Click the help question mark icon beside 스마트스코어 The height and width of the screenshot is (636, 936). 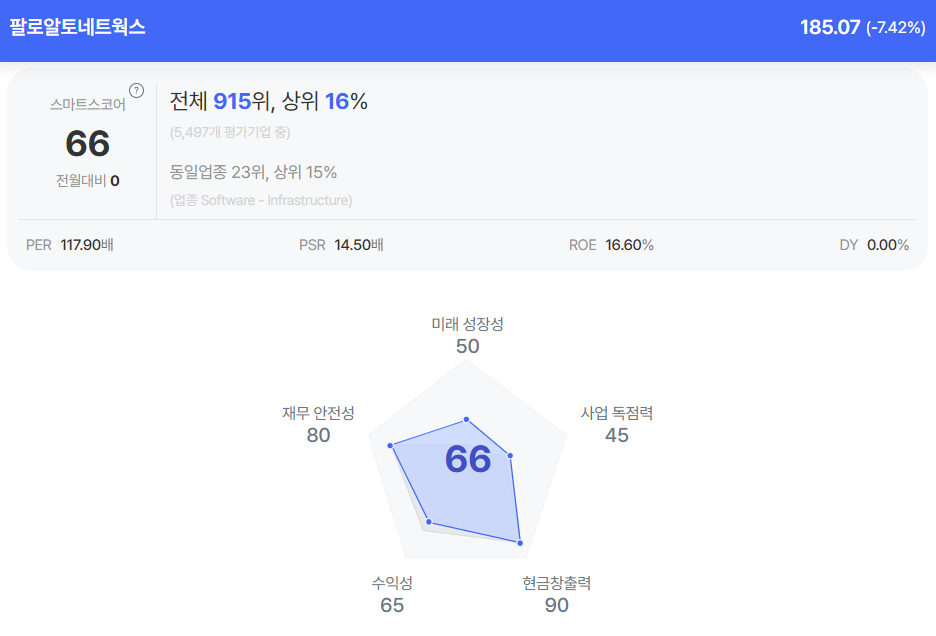(x=137, y=91)
